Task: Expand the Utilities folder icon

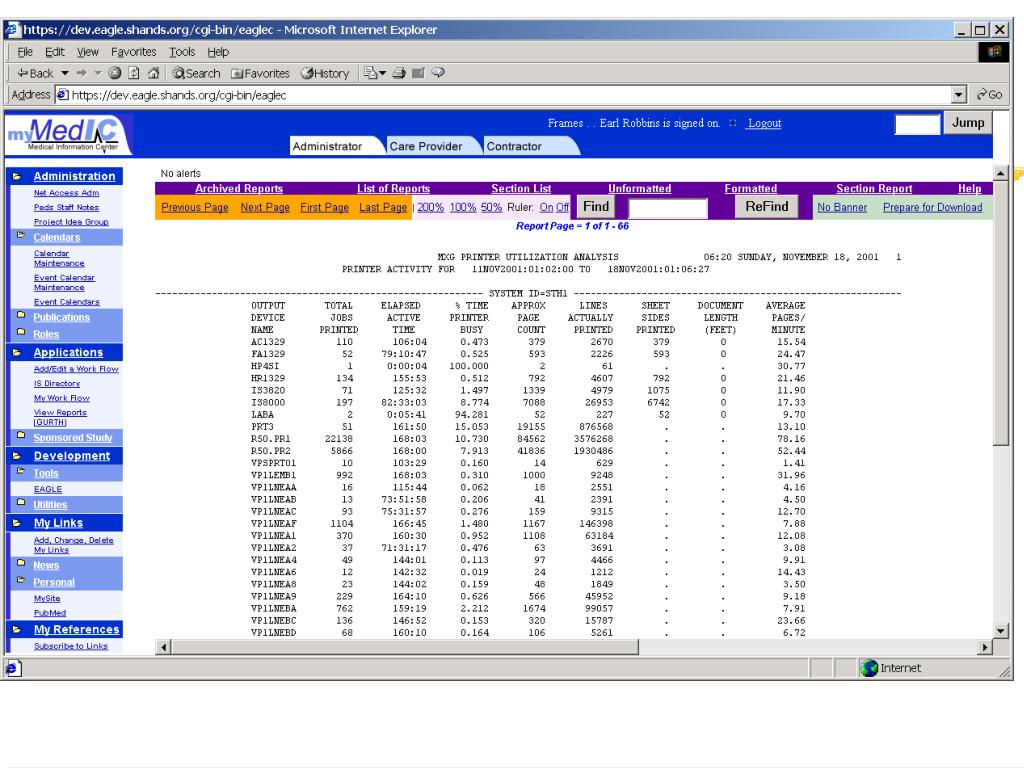Action: click(x=21, y=502)
